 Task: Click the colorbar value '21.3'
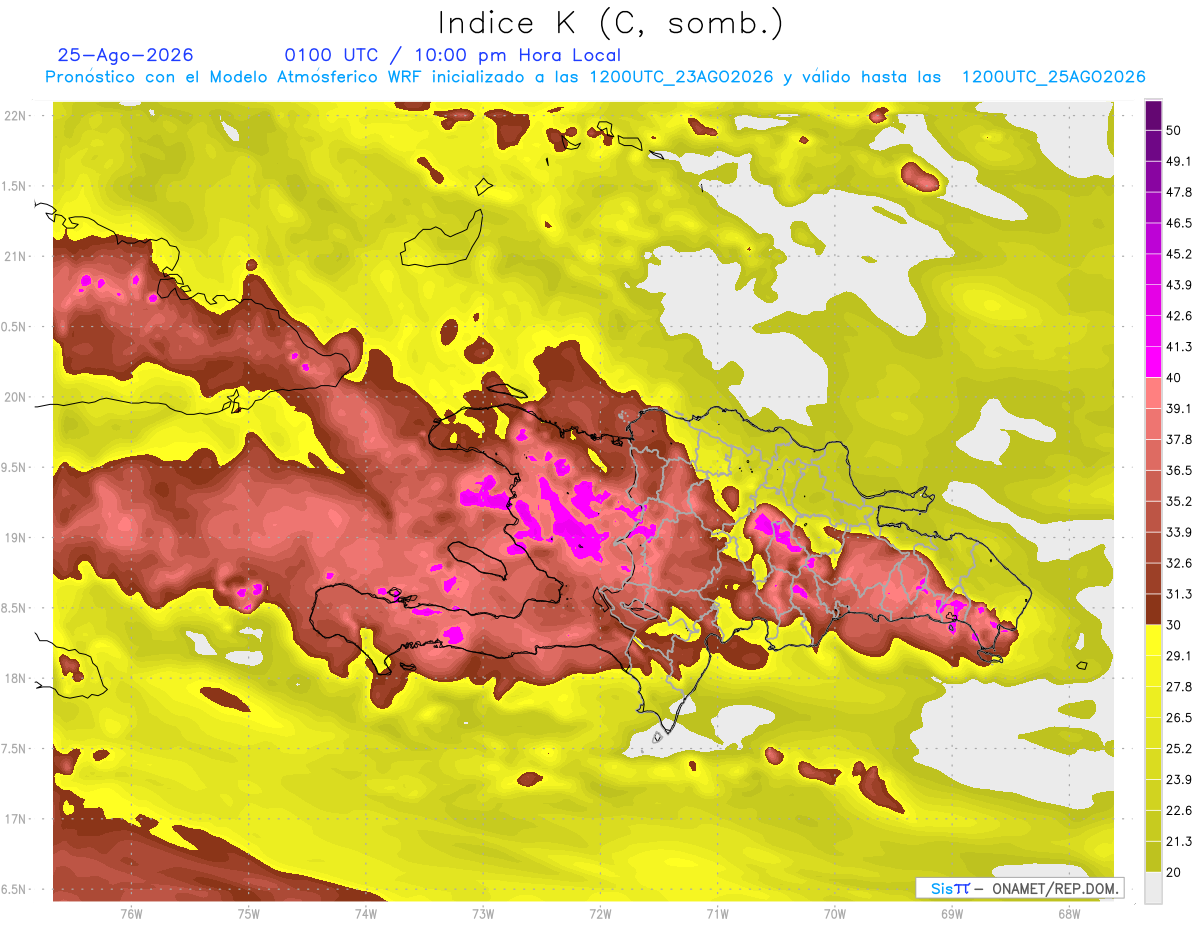pyautogui.click(x=1179, y=842)
